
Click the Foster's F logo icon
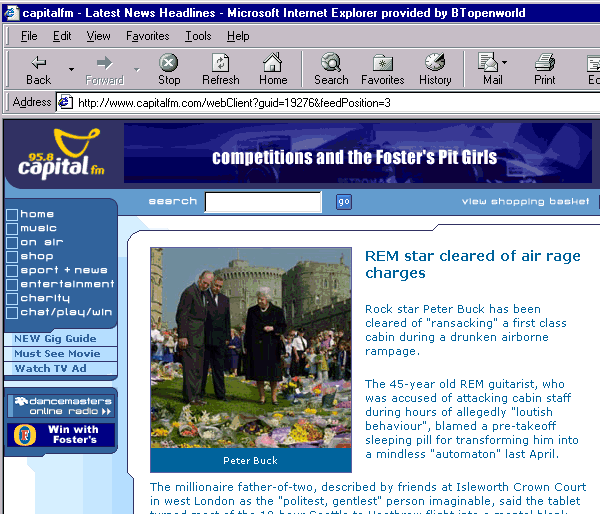[25, 435]
